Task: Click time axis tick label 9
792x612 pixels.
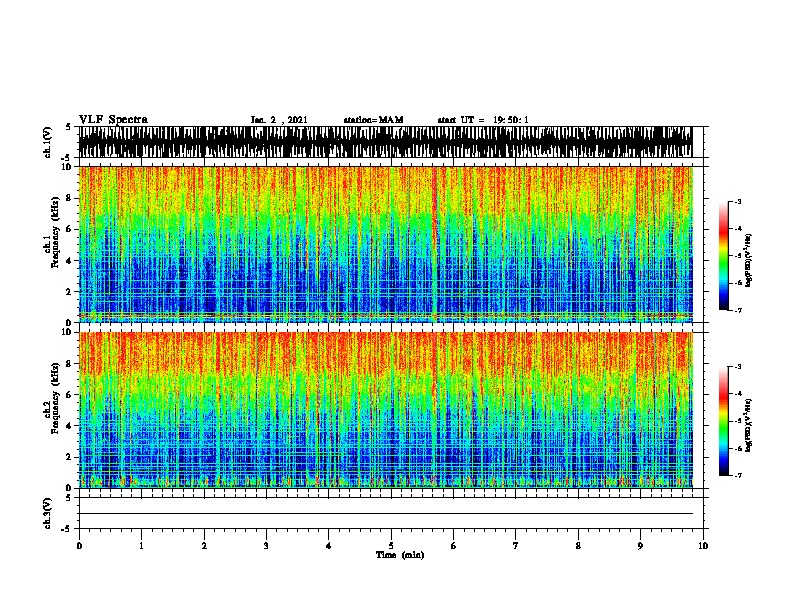Action: tap(640, 546)
